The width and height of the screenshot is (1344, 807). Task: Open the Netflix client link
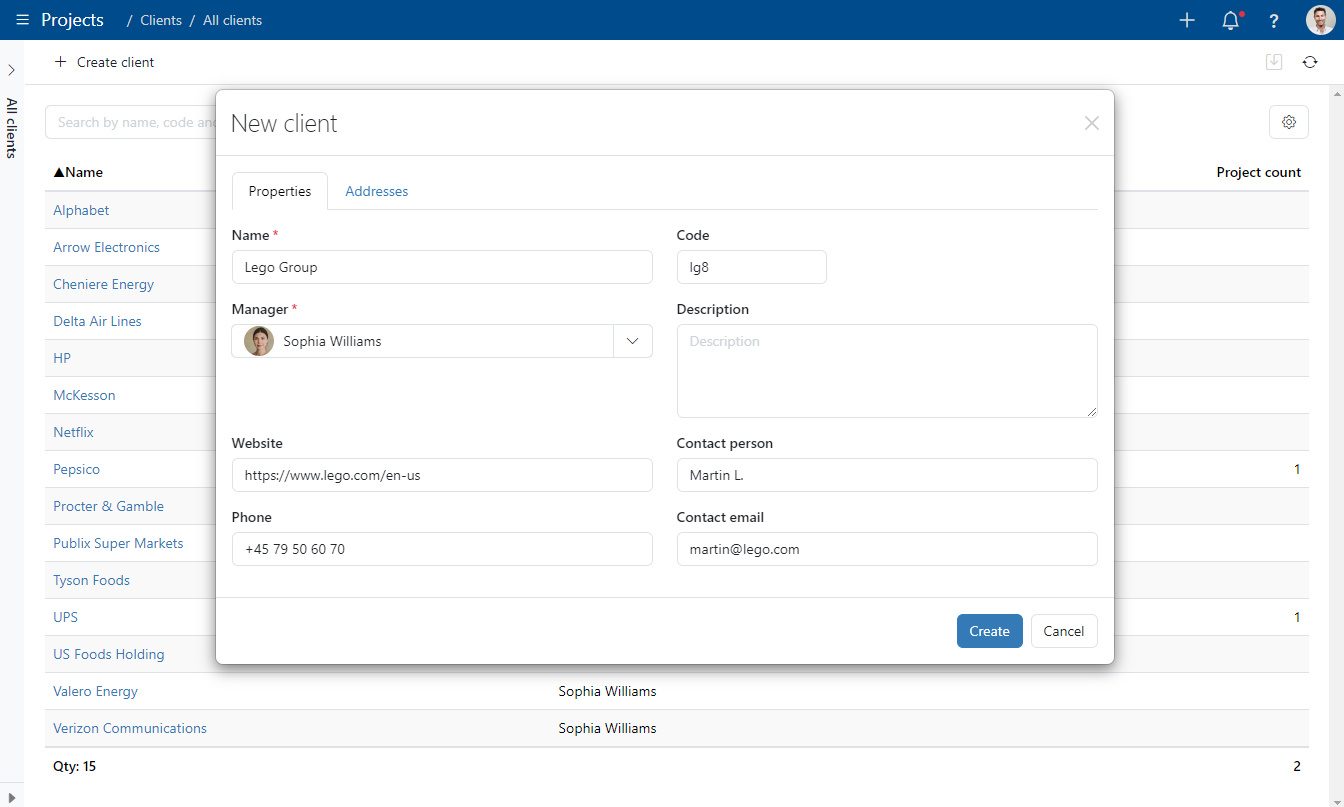[x=73, y=432]
